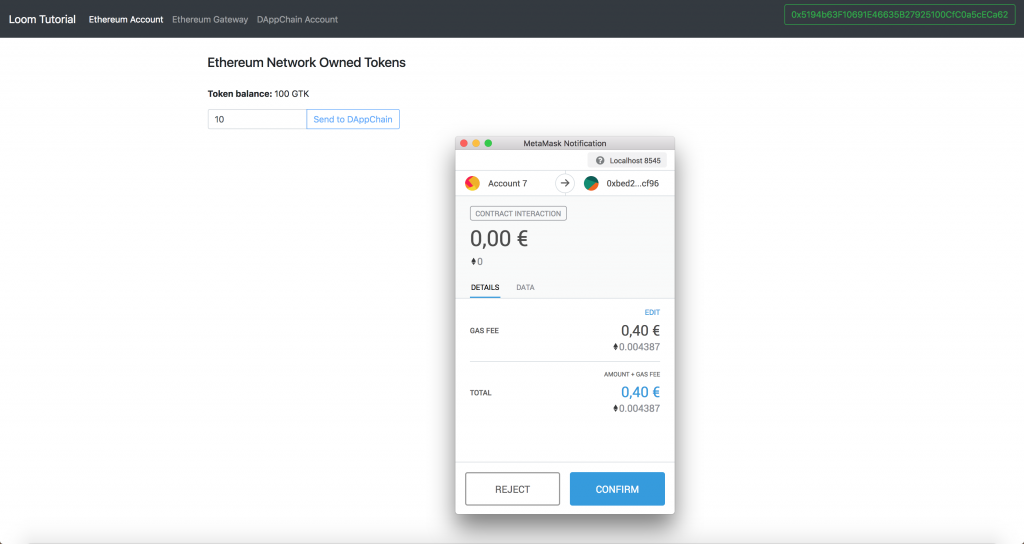Click the green wallet address badge

click(900, 15)
